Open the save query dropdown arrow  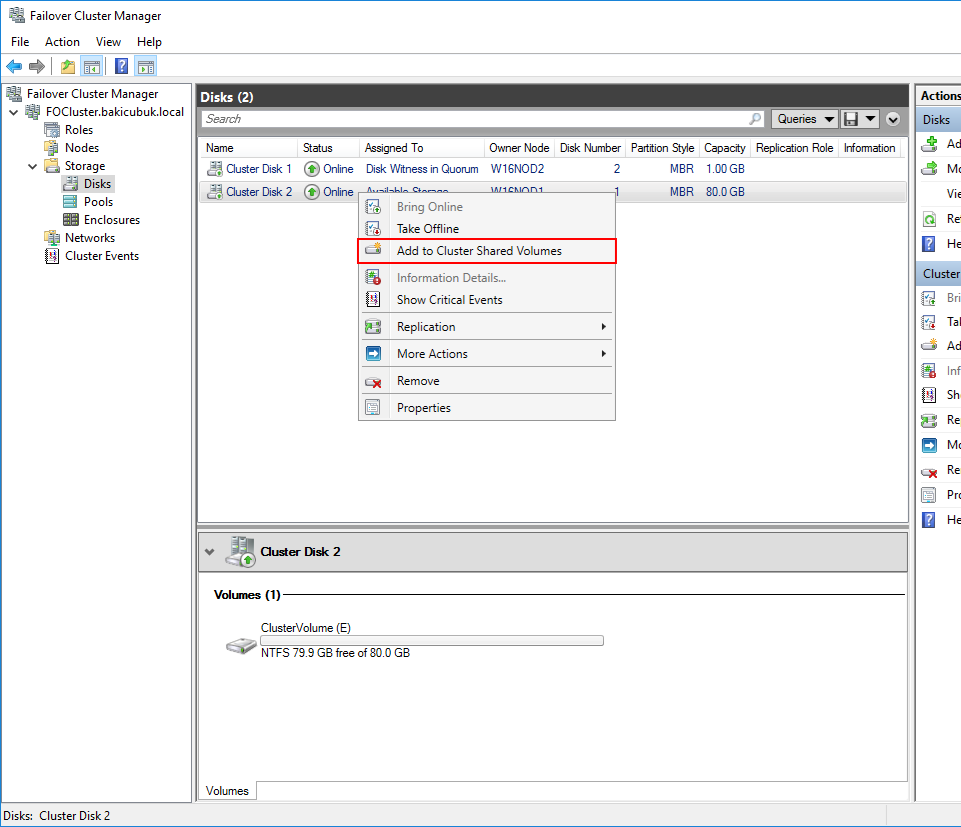click(x=870, y=119)
